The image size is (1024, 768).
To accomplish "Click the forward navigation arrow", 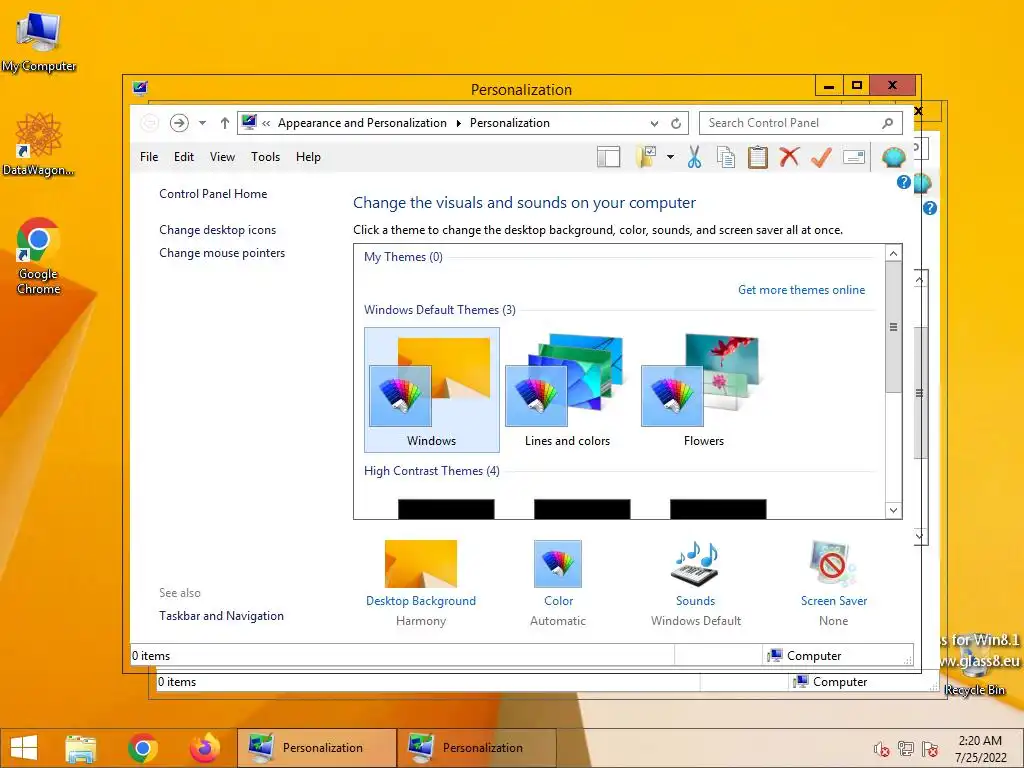I will (179, 123).
